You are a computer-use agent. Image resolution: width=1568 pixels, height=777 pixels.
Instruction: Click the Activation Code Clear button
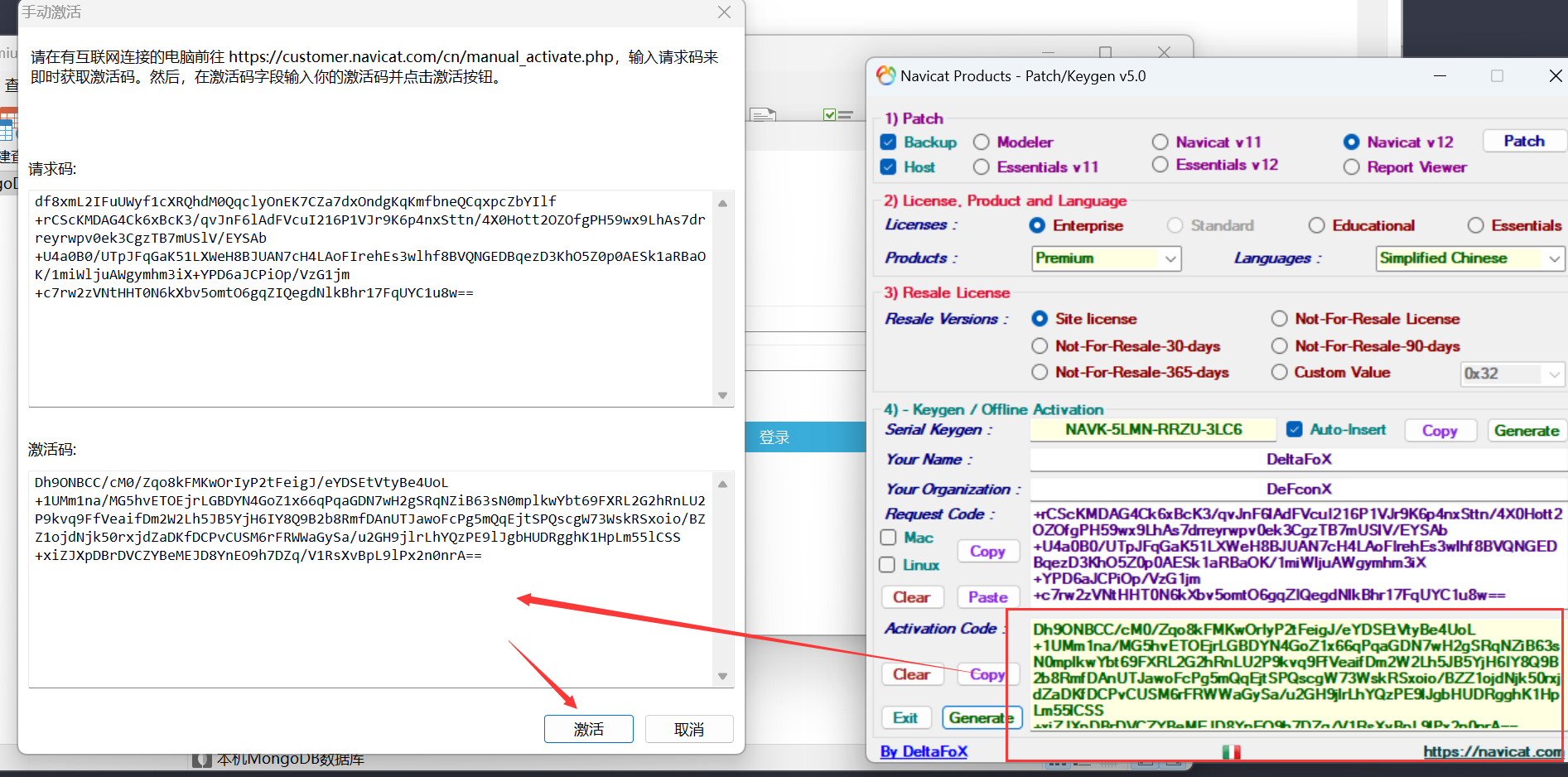point(911,674)
